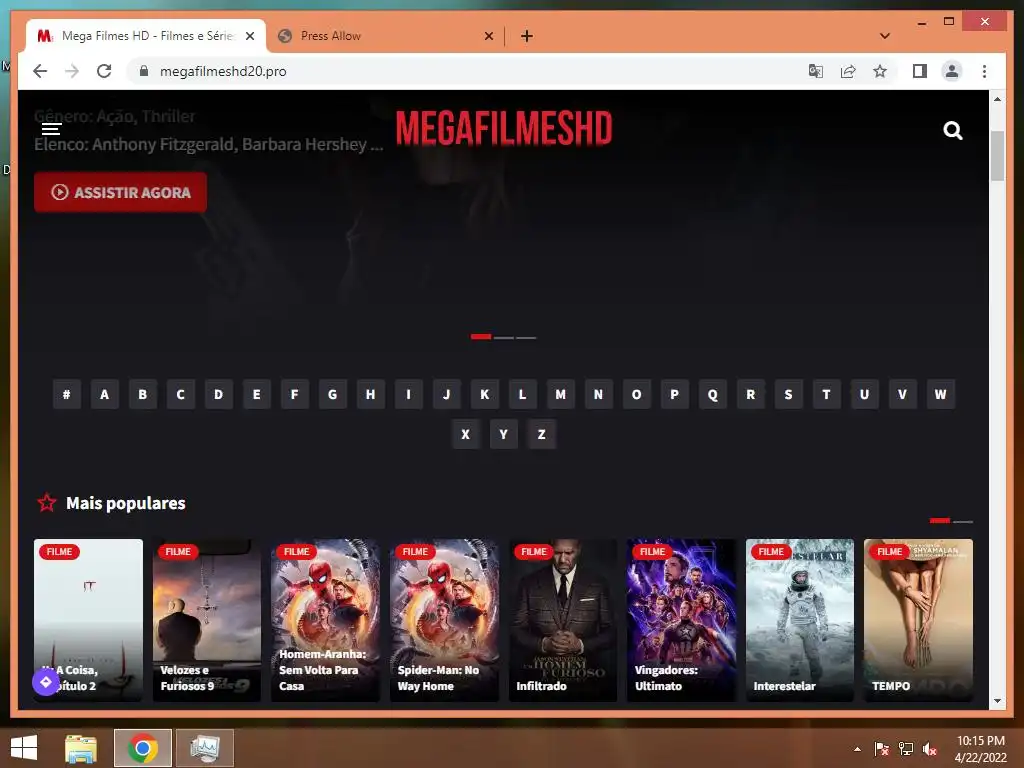This screenshot has width=1024, height=768.
Task: Open Velozes e Furiosos 9 poster
Action: tap(207, 620)
